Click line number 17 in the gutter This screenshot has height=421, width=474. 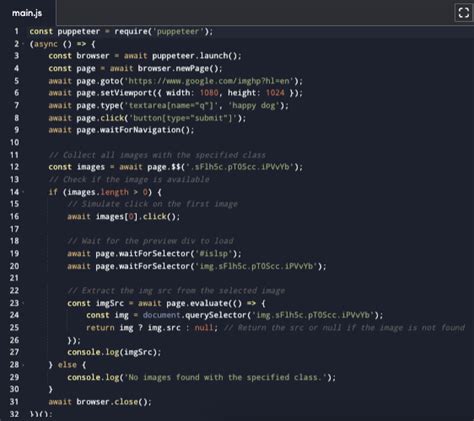point(14,229)
